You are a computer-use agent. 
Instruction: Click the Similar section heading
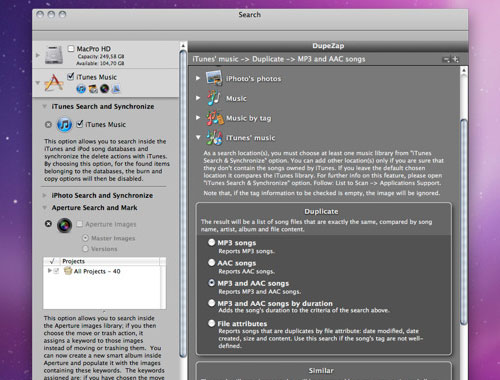tap(321, 370)
